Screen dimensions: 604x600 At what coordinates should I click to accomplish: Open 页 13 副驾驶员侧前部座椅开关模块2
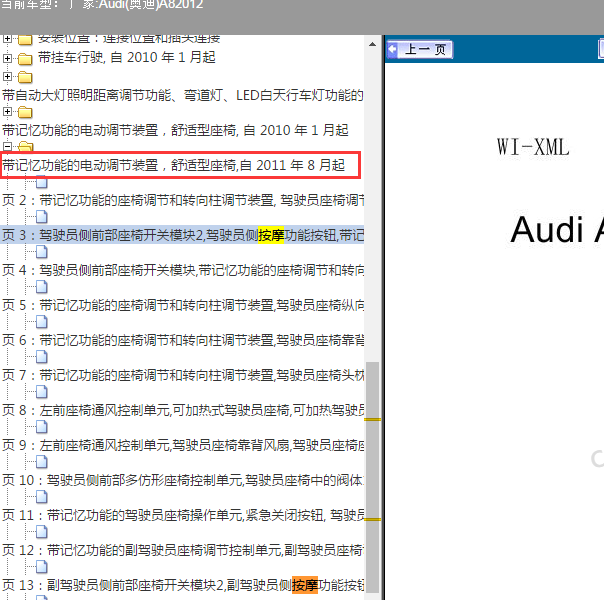click(183, 585)
